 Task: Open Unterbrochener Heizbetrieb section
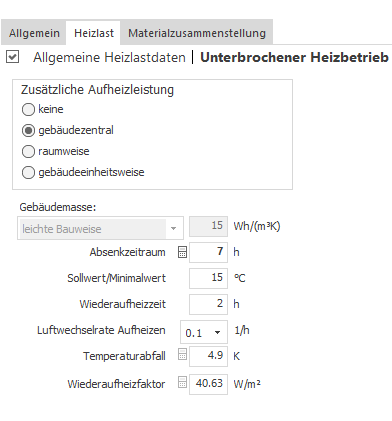point(294,57)
